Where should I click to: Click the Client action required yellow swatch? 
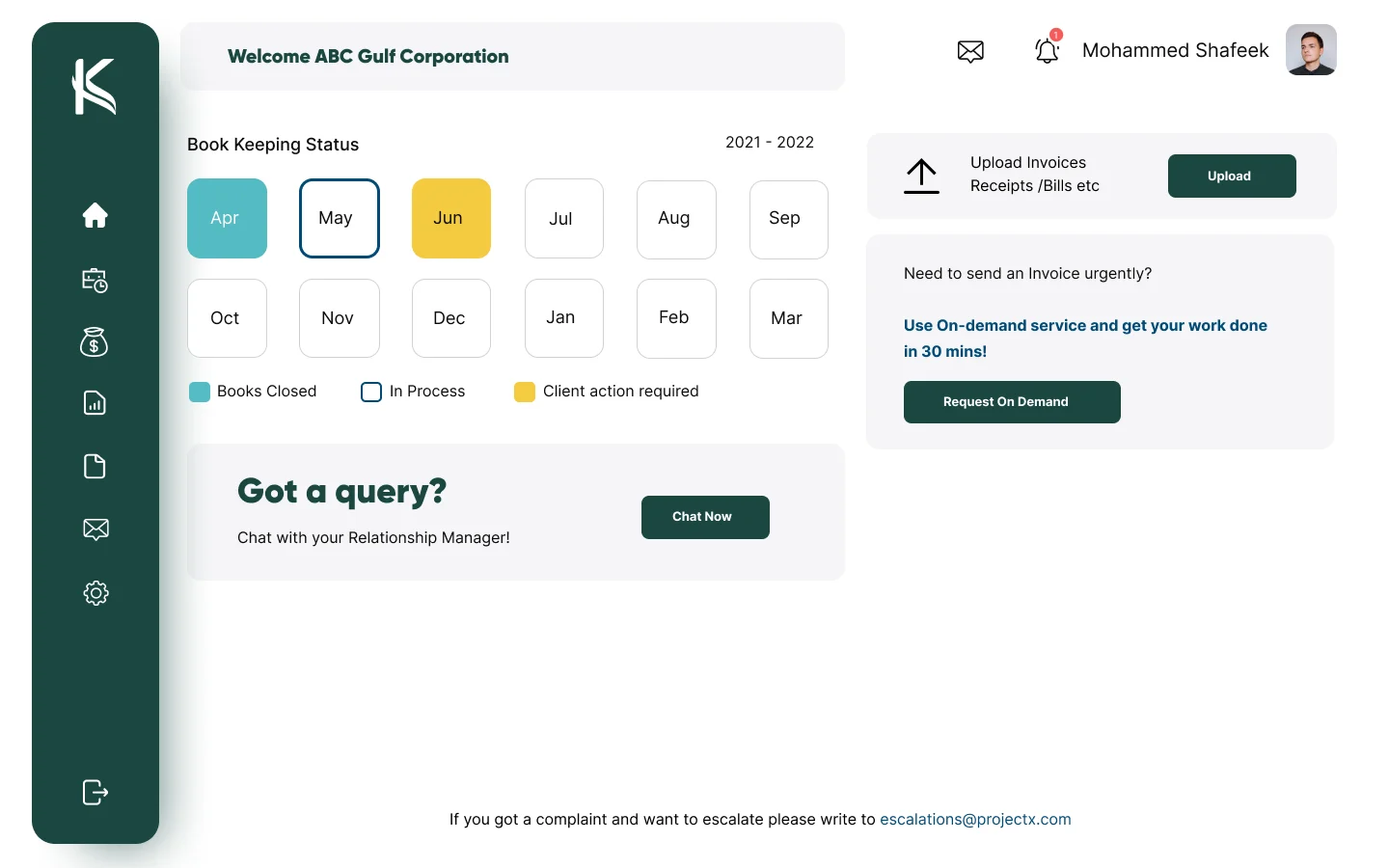point(525,392)
